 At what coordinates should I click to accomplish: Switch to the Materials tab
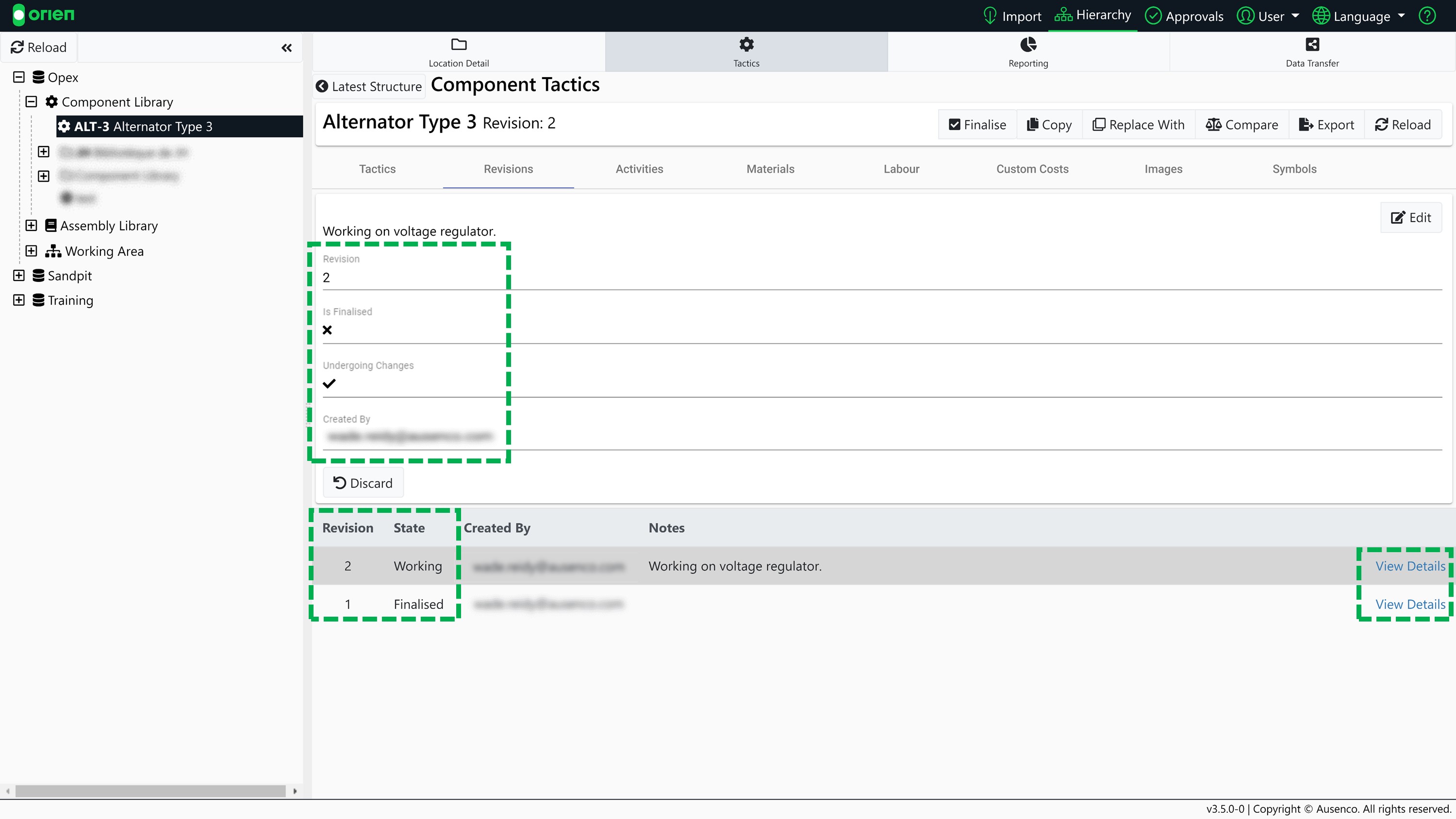point(770,169)
